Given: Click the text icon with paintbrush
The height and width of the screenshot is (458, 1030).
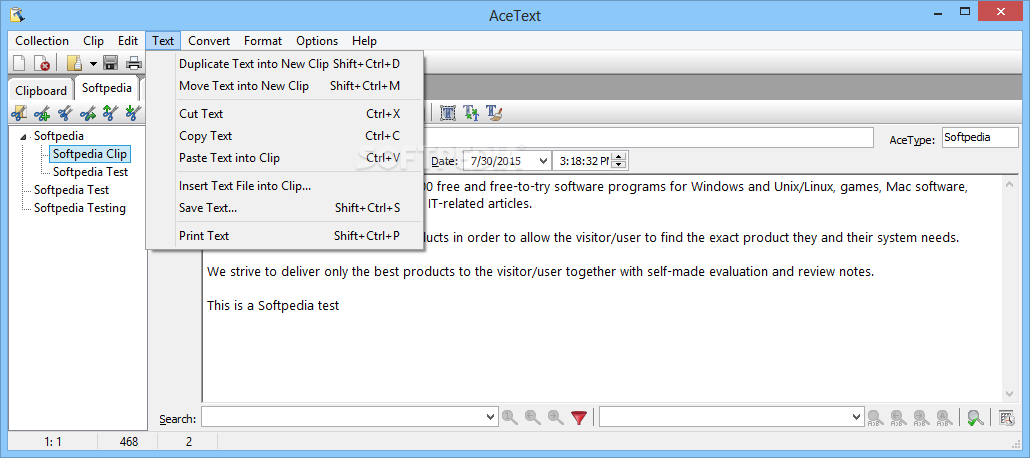Looking at the screenshot, I should point(494,113).
